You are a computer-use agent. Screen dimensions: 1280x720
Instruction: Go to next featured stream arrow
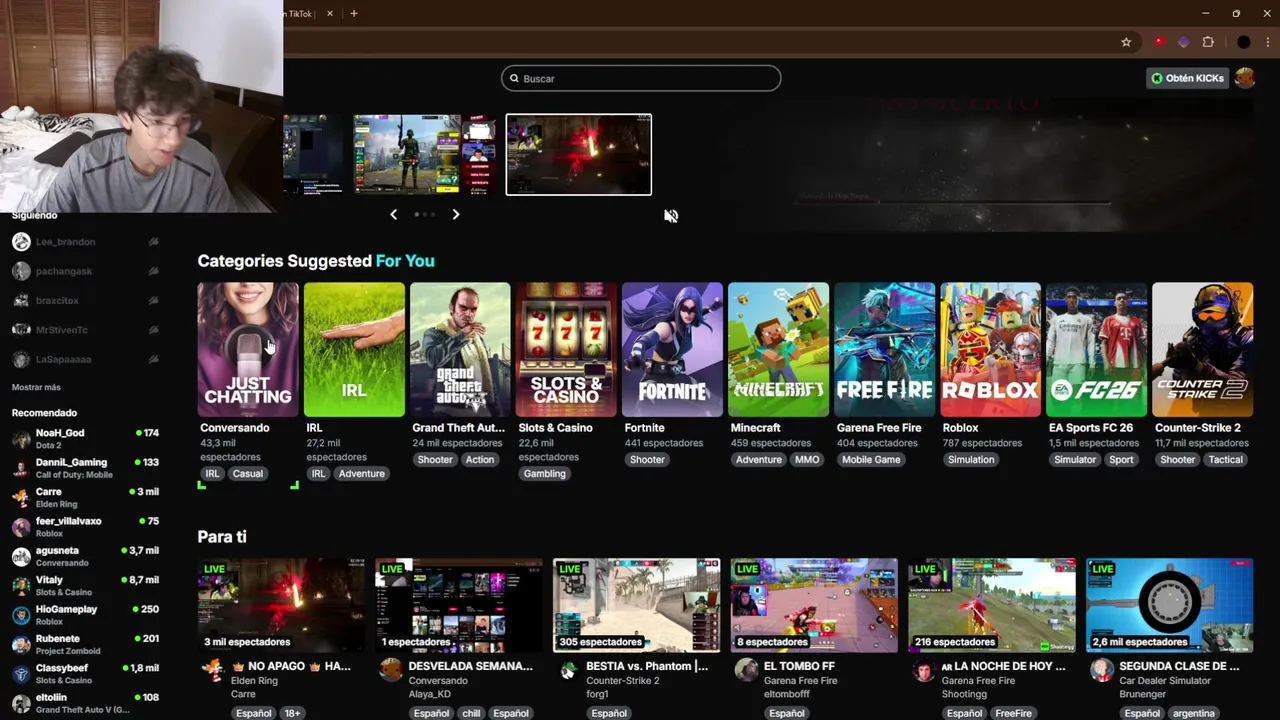[x=456, y=214]
